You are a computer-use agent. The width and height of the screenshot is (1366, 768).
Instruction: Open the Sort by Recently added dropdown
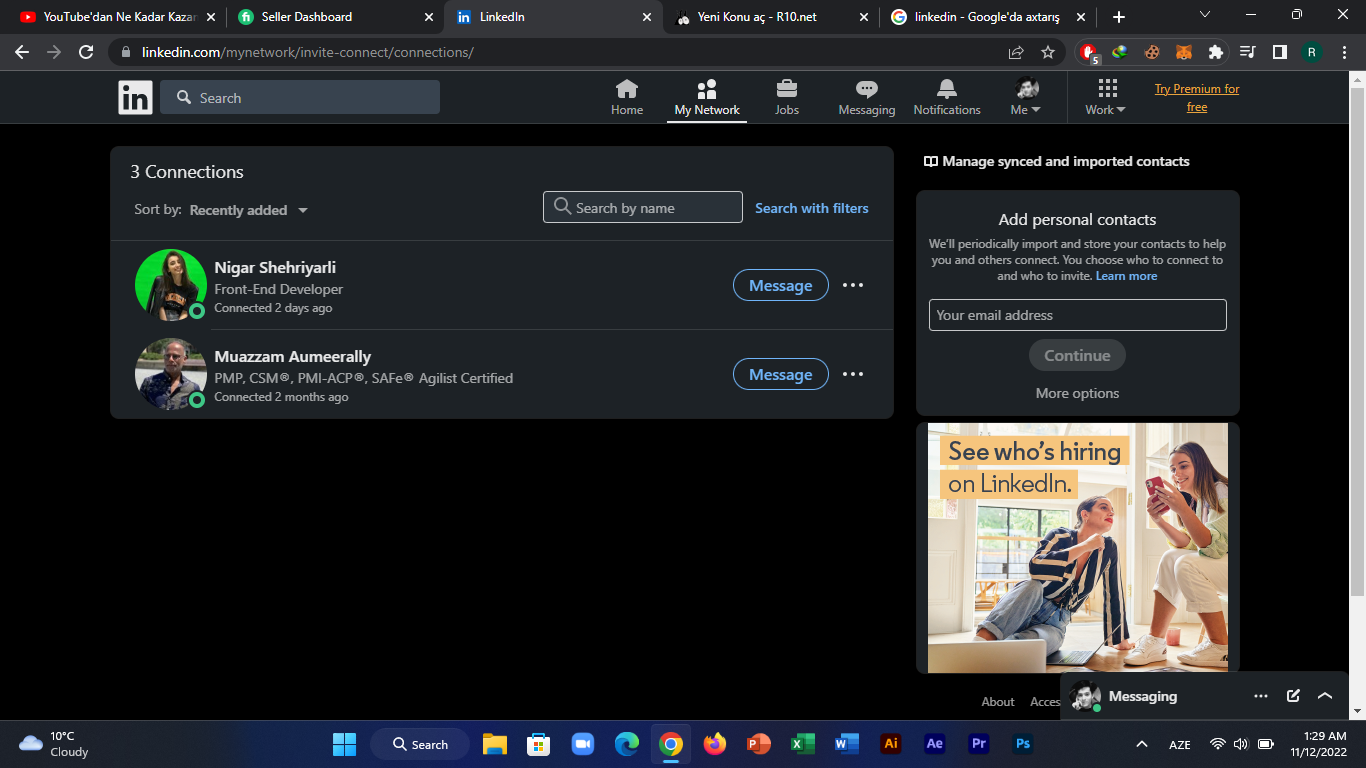tap(248, 210)
